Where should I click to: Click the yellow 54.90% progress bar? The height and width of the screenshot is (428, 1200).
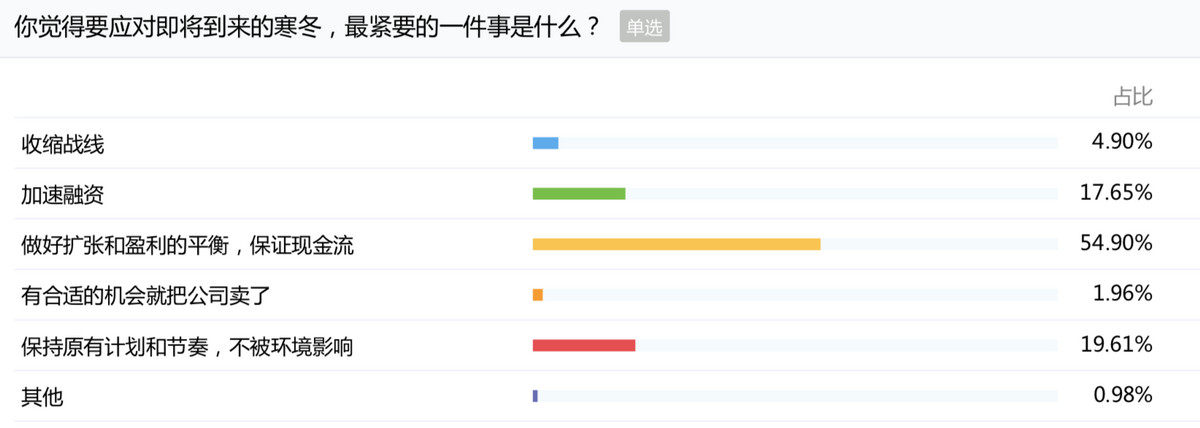[x=676, y=244]
